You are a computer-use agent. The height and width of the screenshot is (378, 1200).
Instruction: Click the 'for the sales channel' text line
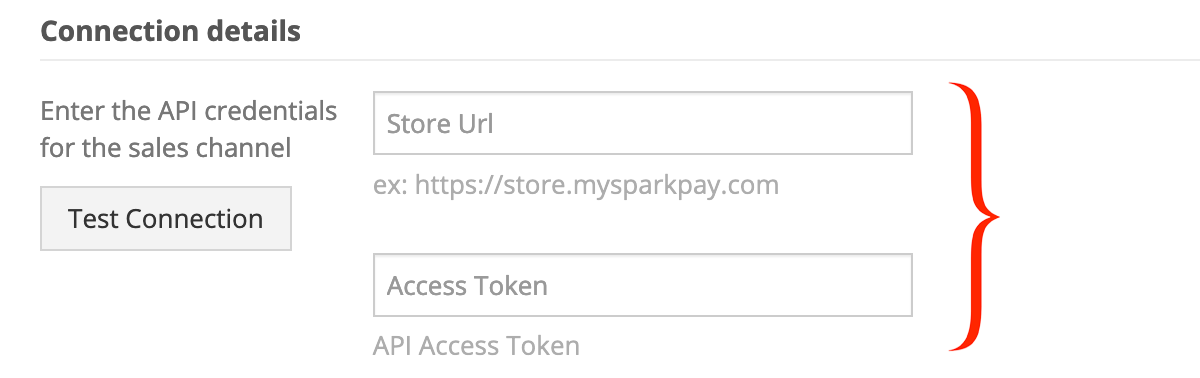(166, 149)
